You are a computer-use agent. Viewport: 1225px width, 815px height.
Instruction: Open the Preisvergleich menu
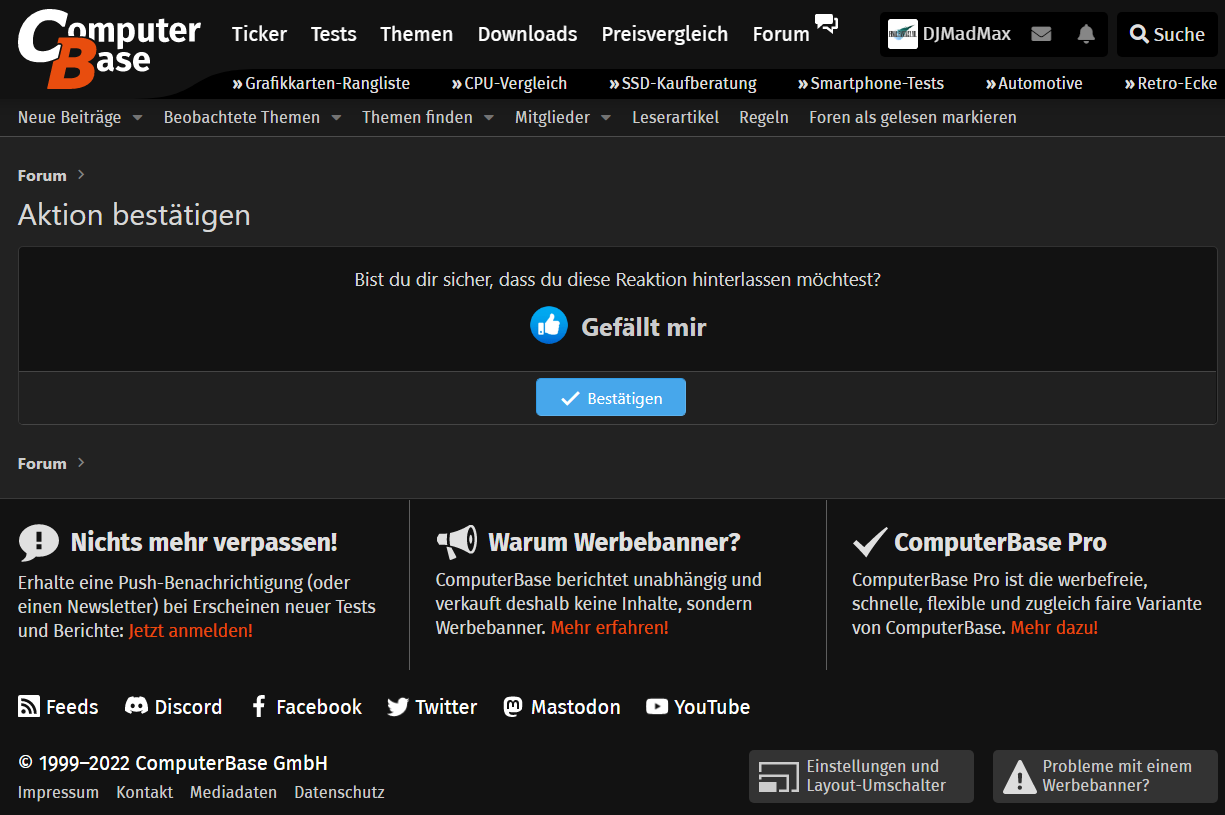665,34
